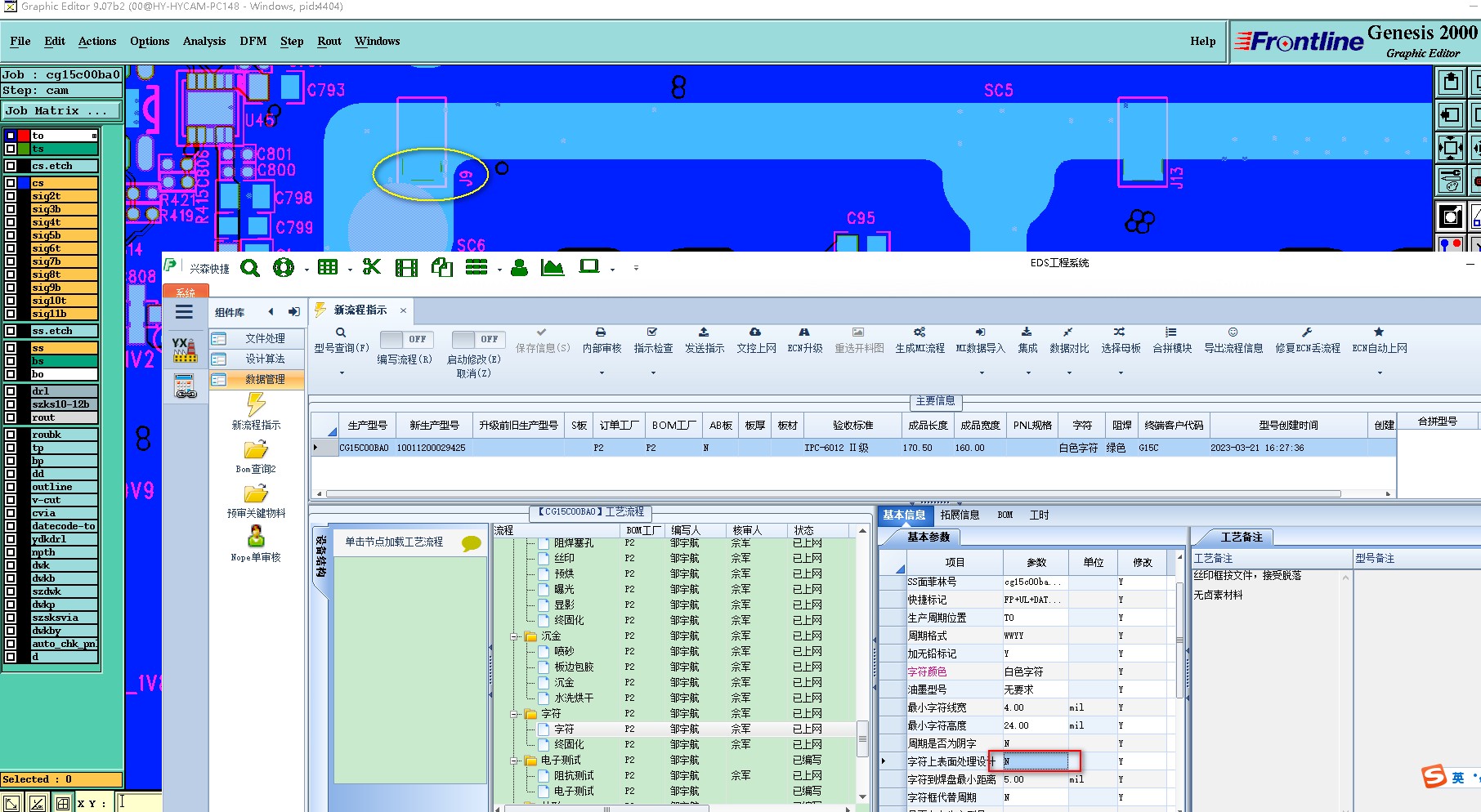Image resolution: width=1481 pixels, height=812 pixels.
Task: Toggle visibility checkbox of layer cs.etch
Action: tap(11, 166)
